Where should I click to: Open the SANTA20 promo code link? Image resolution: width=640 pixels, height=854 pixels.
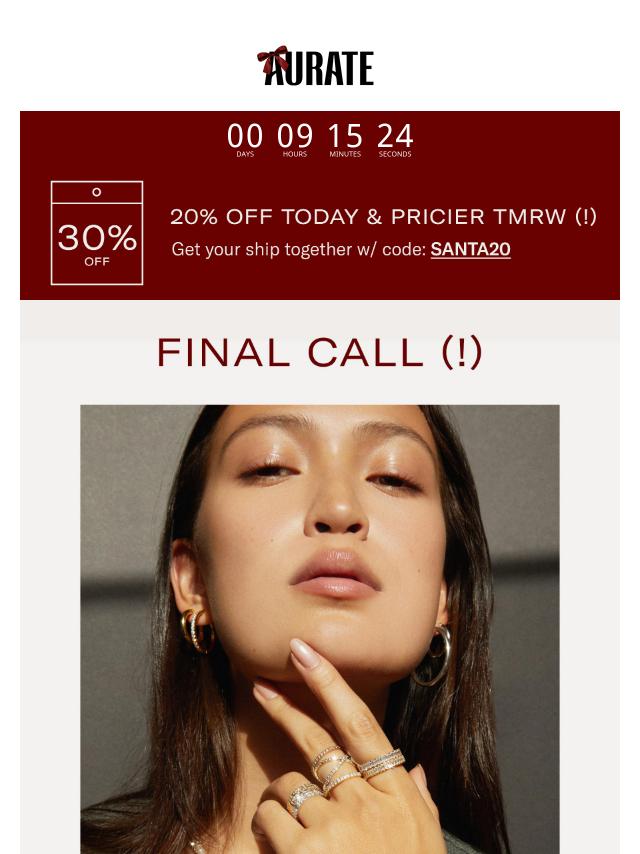(471, 249)
